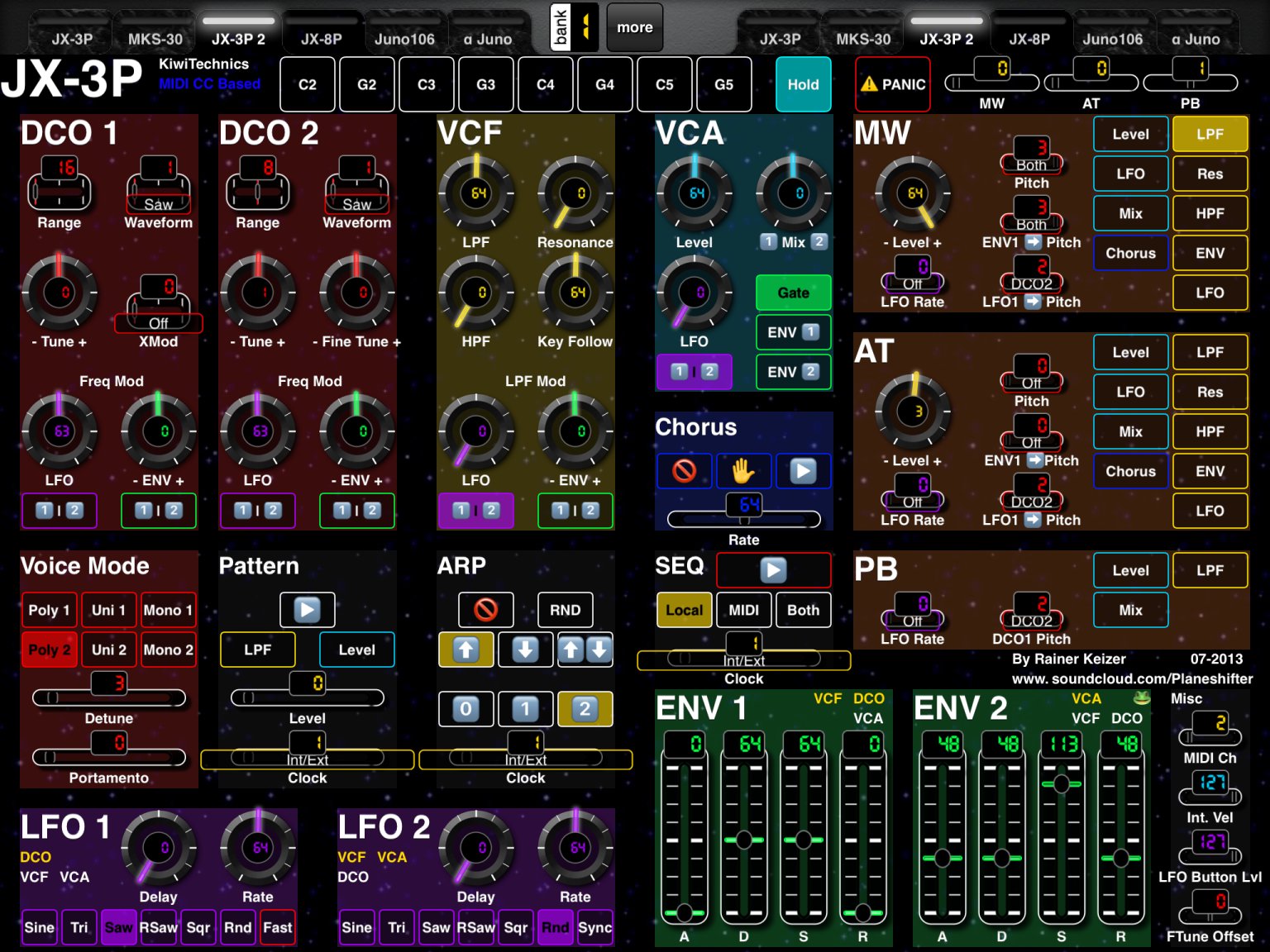The width and height of the screenshot is (1270, 952).
Task: Open the XMod Off selector
Action: pyautogui.click(x=158, y=304)
